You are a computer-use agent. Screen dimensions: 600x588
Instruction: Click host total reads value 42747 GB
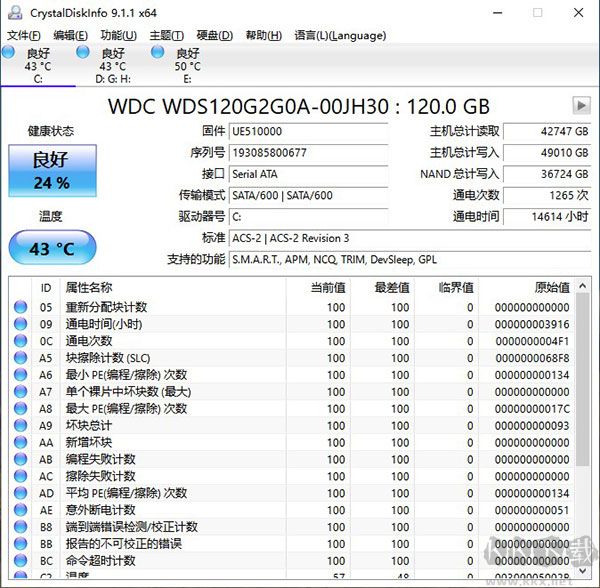click(547, 132)
